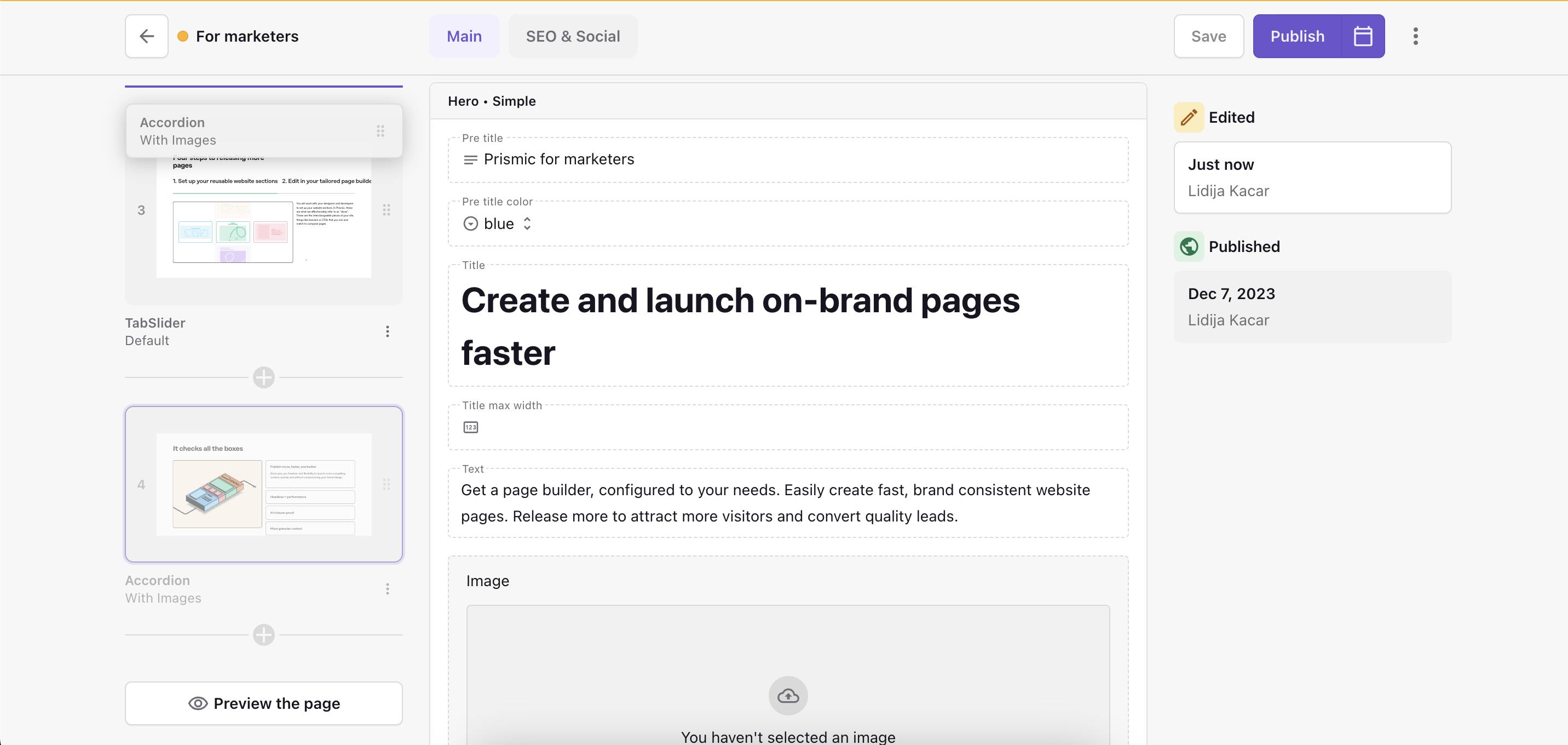Click the back arrow button
Image resolution: width=1568 pixels, height=745 pixels.
click(x=146, y=37)
